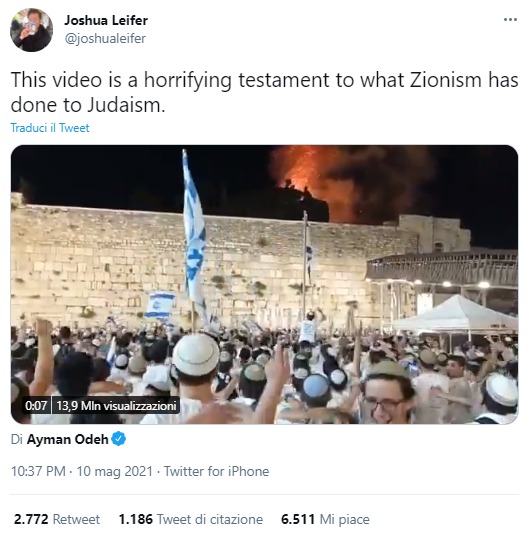The height and width of the screenshot is (542, 528).
Task: Click the tweet text about Zionism
Action: click(264, 92)
